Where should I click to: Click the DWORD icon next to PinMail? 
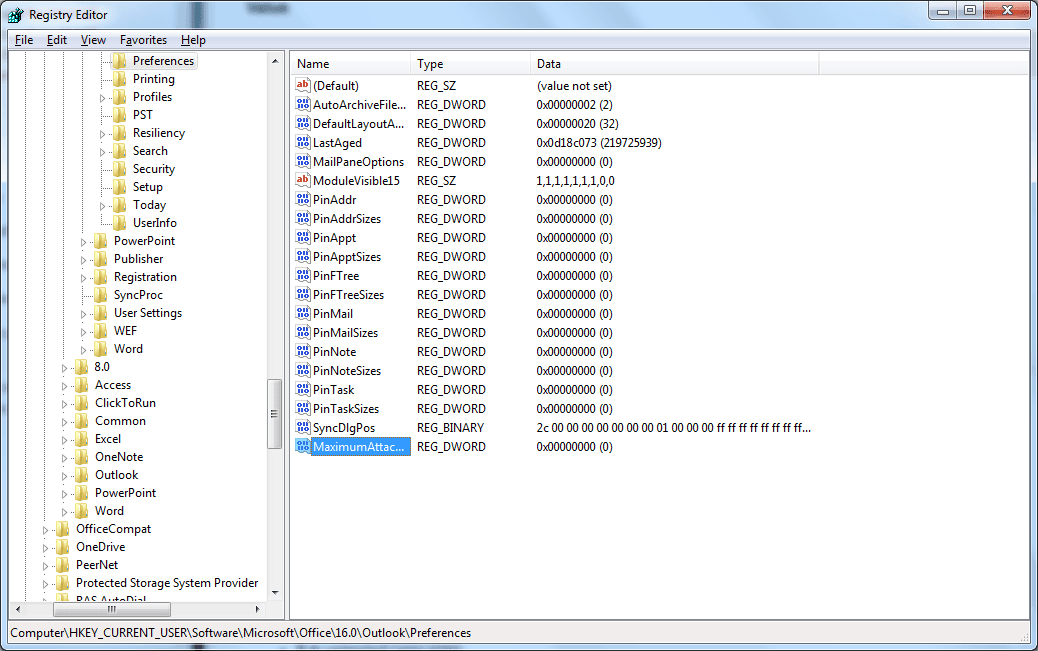coord(303,313)
